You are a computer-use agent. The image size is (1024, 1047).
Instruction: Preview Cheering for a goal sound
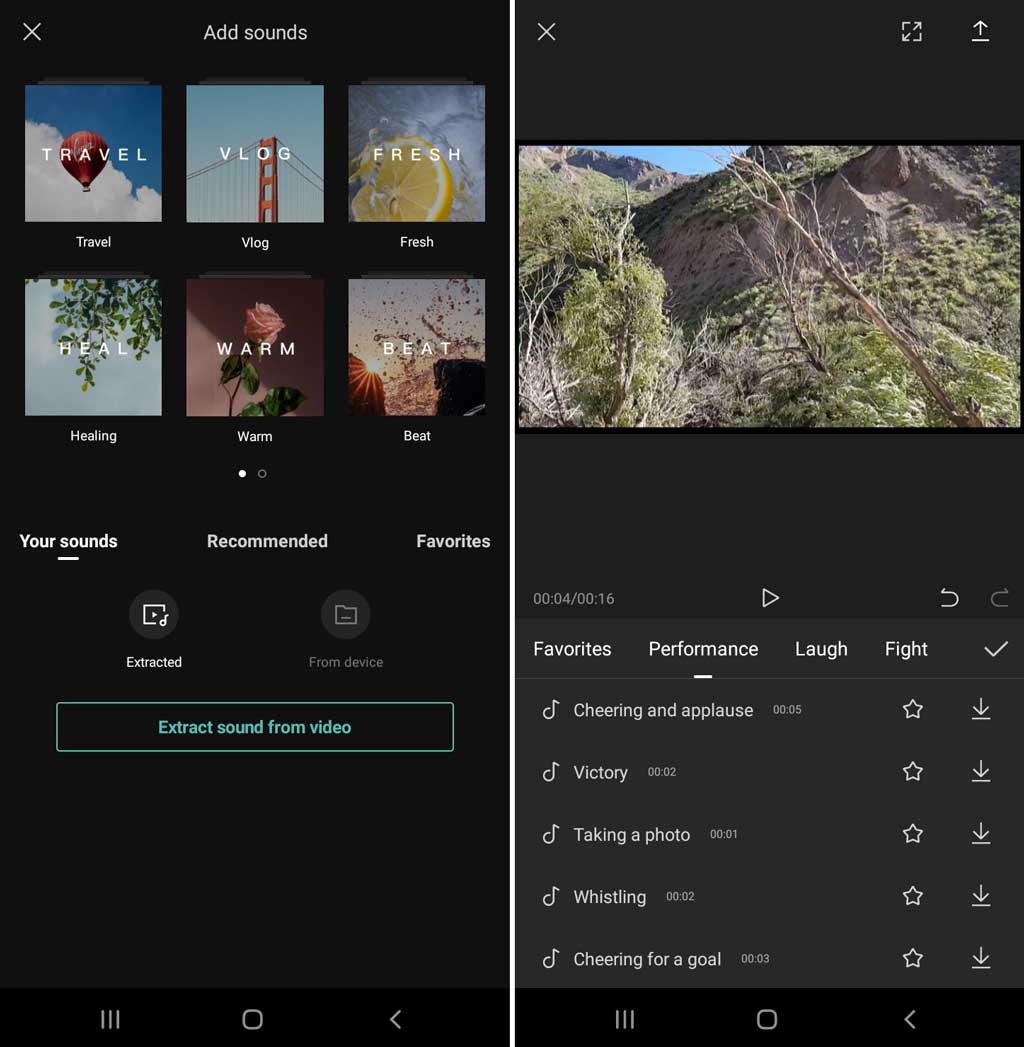pyautogui.click(x=647, y=959)
